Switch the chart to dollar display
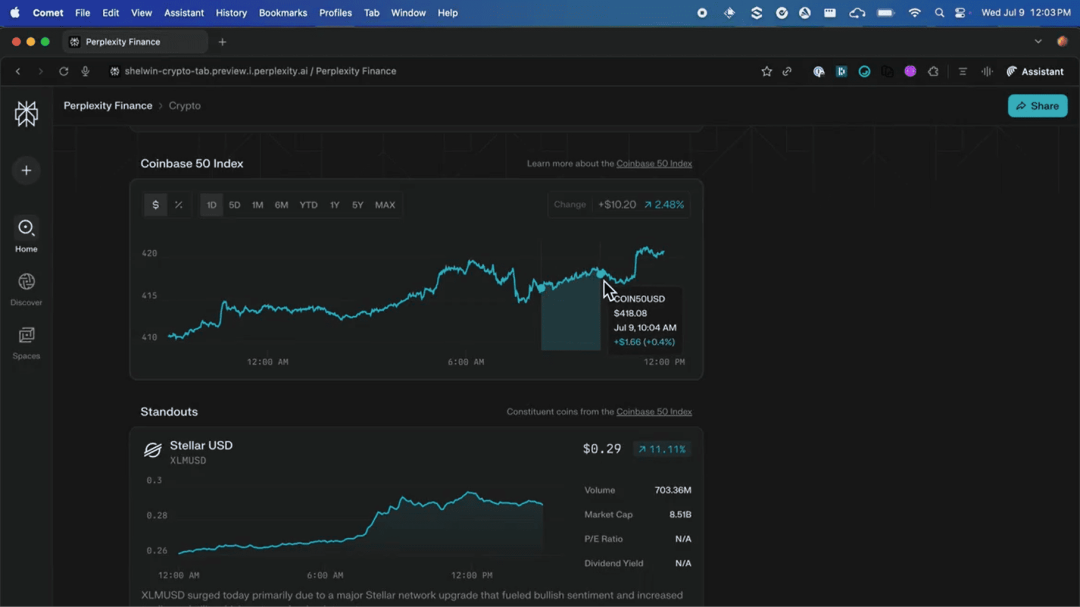Screen dimensions: 1080x607 pyautogui.click(x=156, y=205)
